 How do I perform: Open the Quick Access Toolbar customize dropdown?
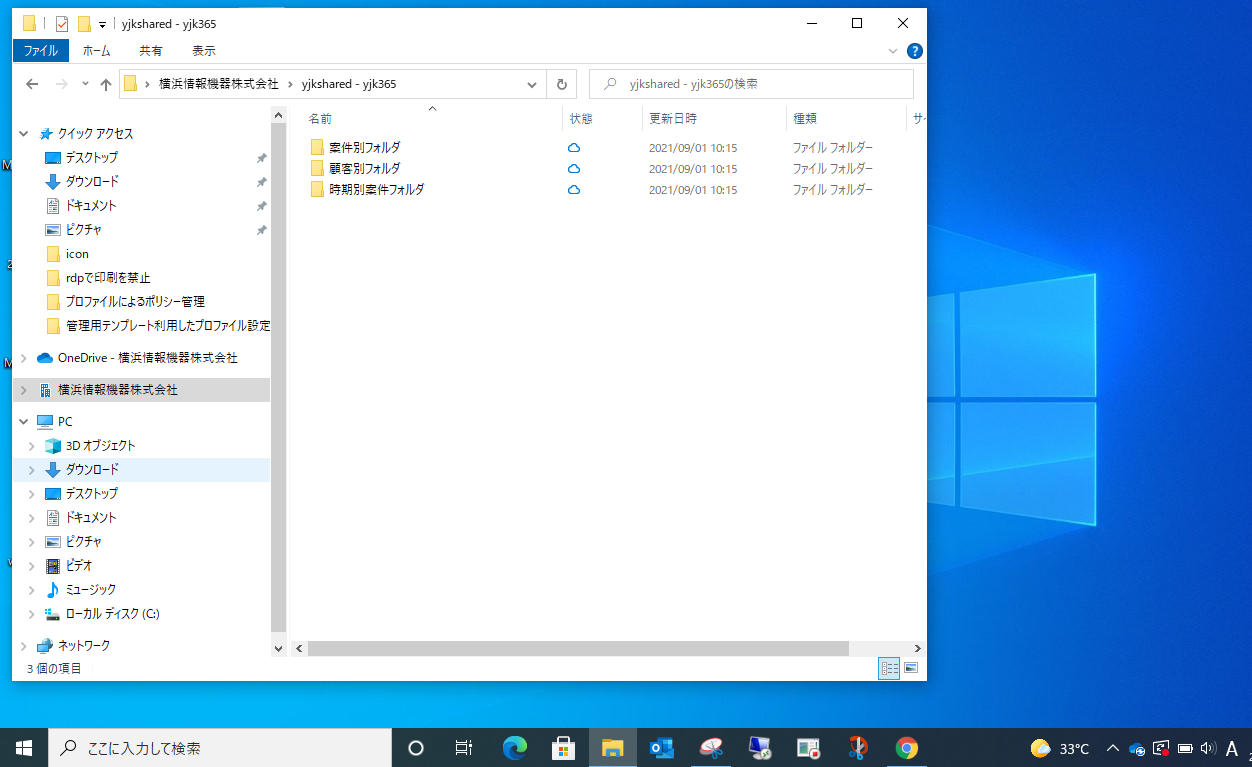(102, 24)
